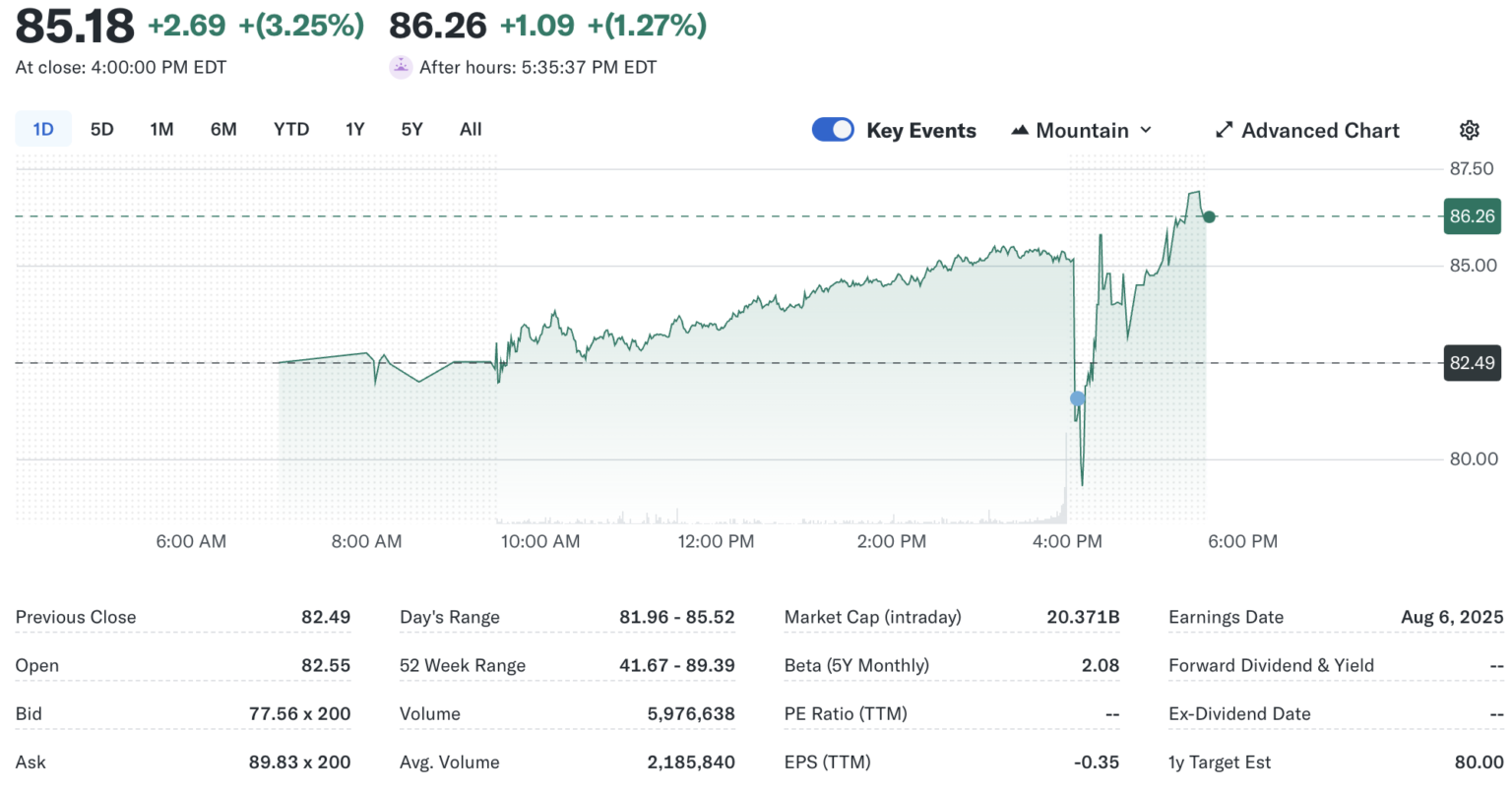This screenshot has width=1512, height=791.
Task: Switch to the 5D time range
Action: [101, 129]
